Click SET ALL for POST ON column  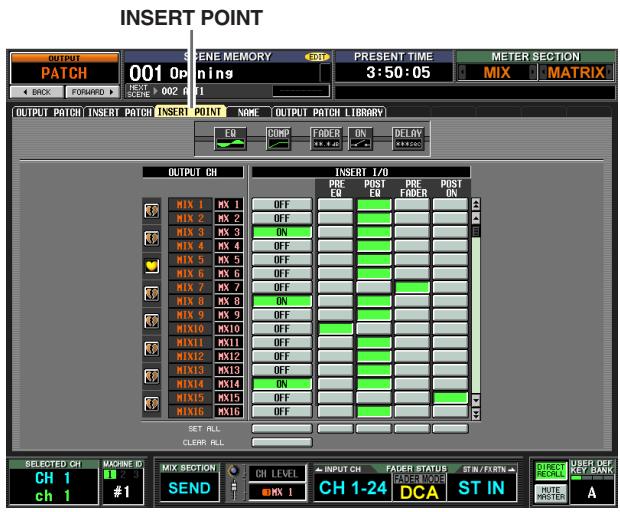click(x=450, y=429)
